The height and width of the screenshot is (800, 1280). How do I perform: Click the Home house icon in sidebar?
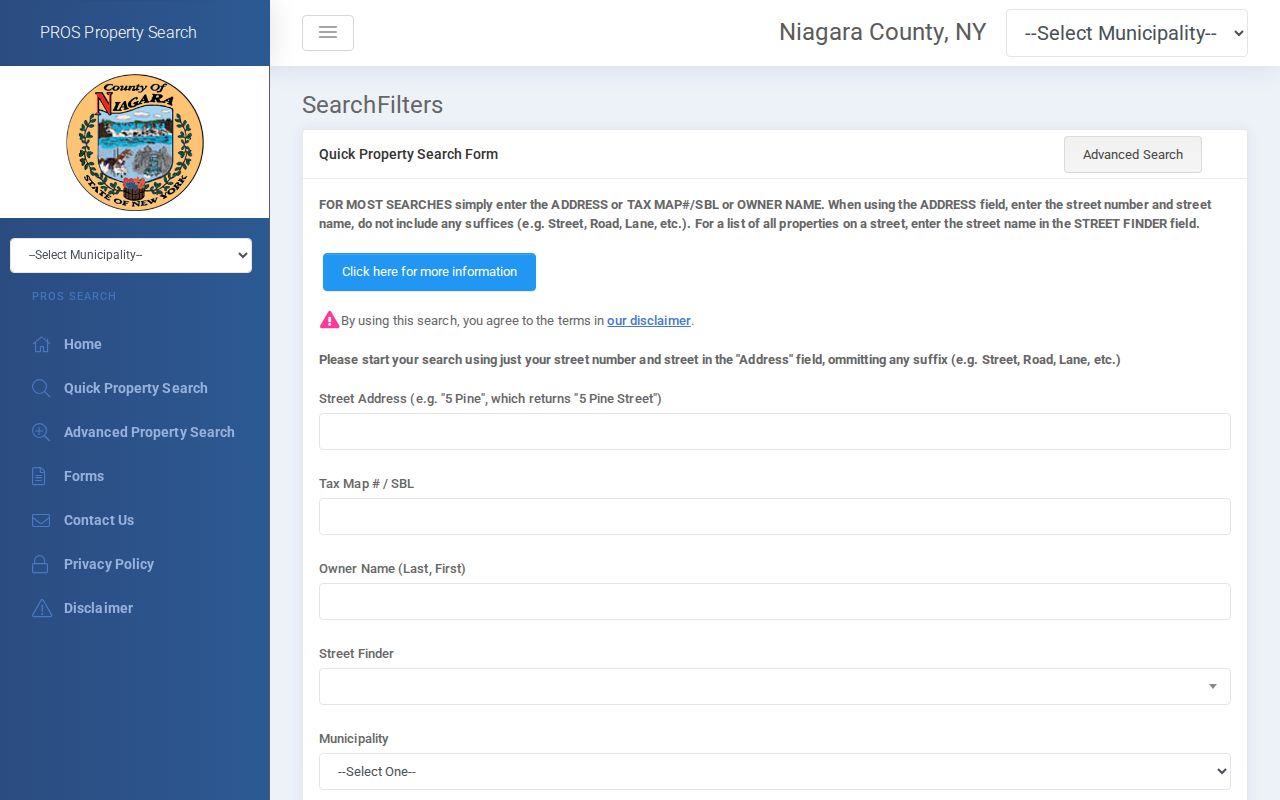(41, 344)
